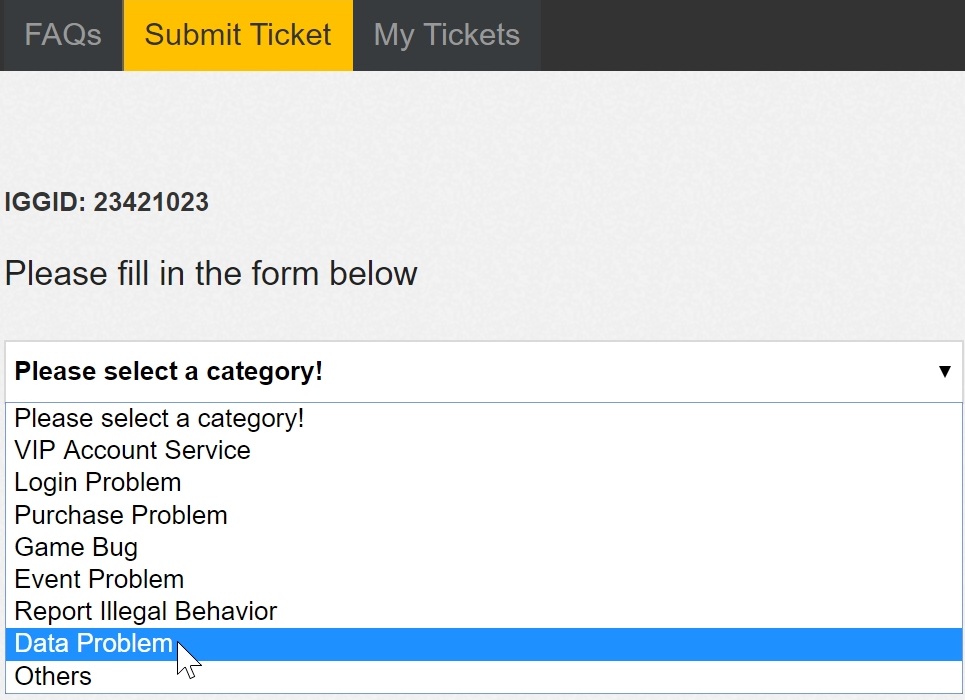
Task: Select VIP Account Service category
Action: tap(484, 451)
